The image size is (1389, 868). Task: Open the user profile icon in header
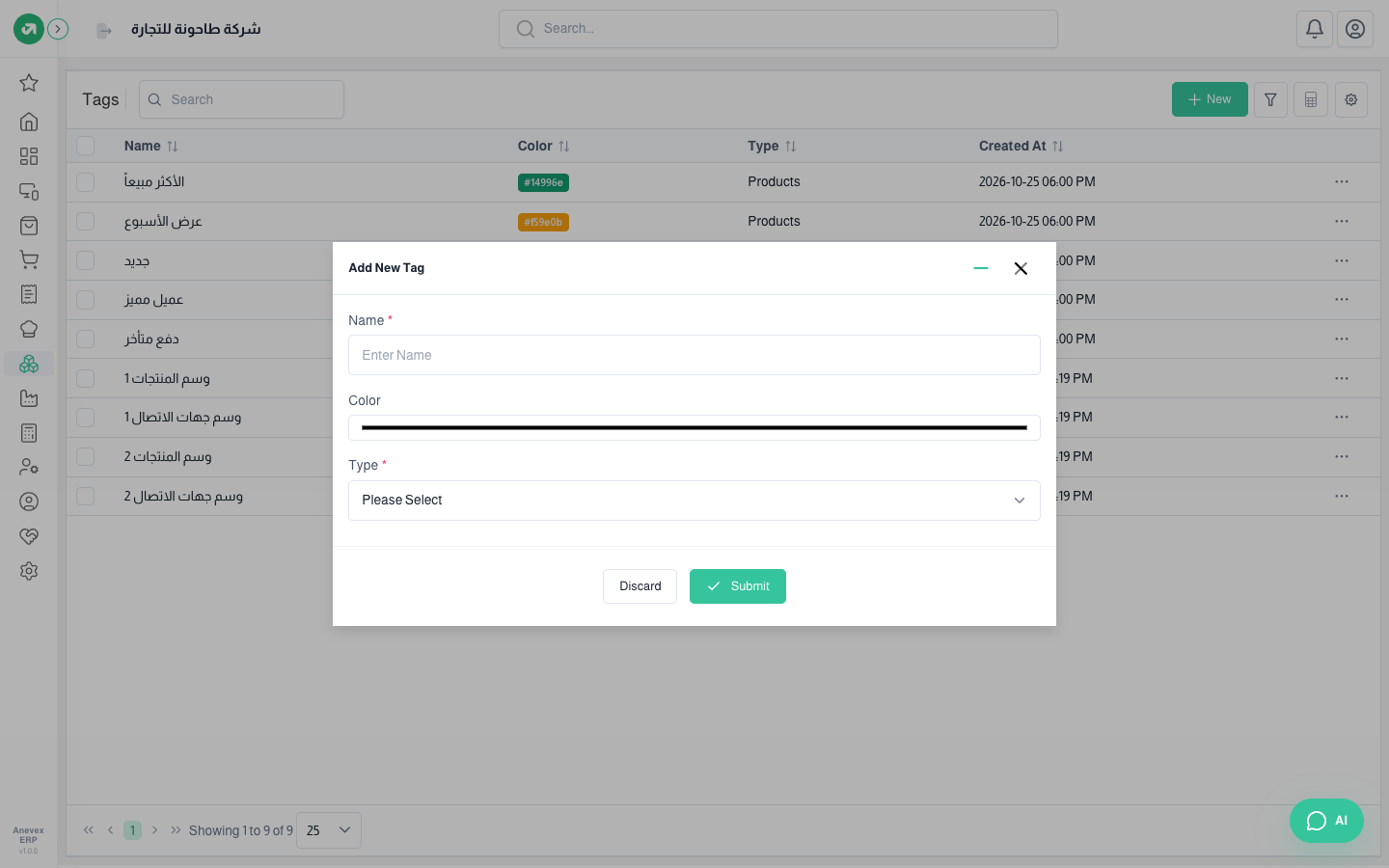tap(1355, 29)
